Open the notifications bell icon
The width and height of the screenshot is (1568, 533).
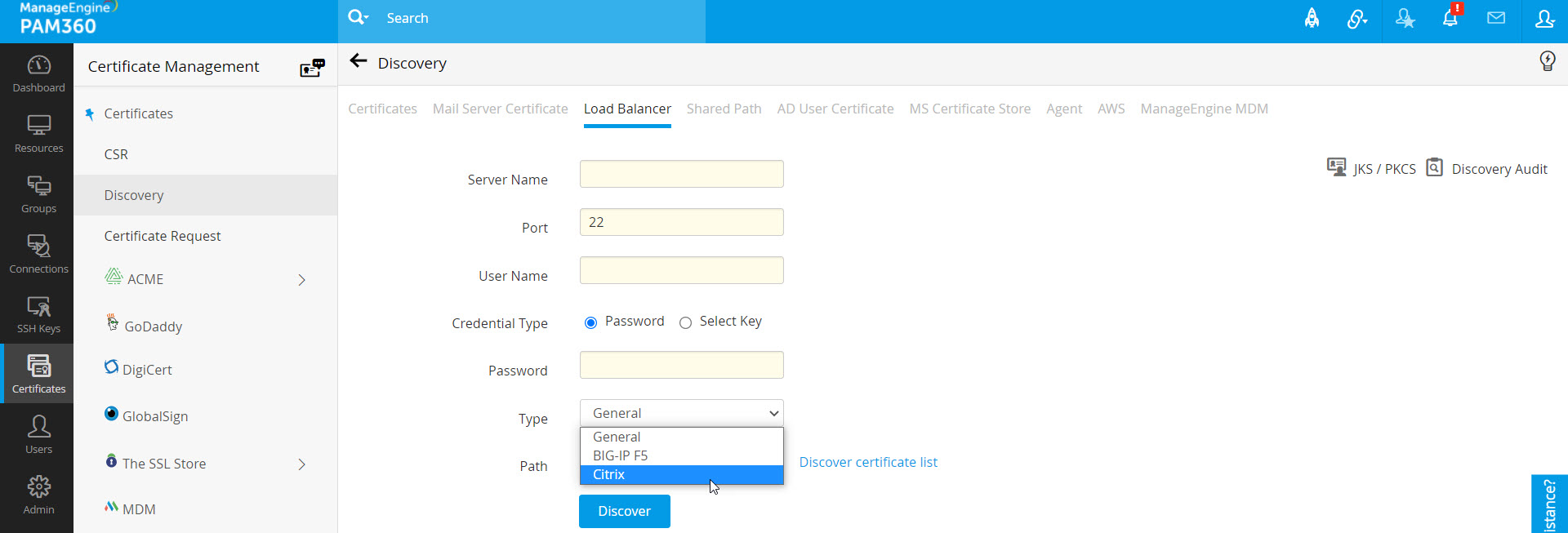(1450, 17)
